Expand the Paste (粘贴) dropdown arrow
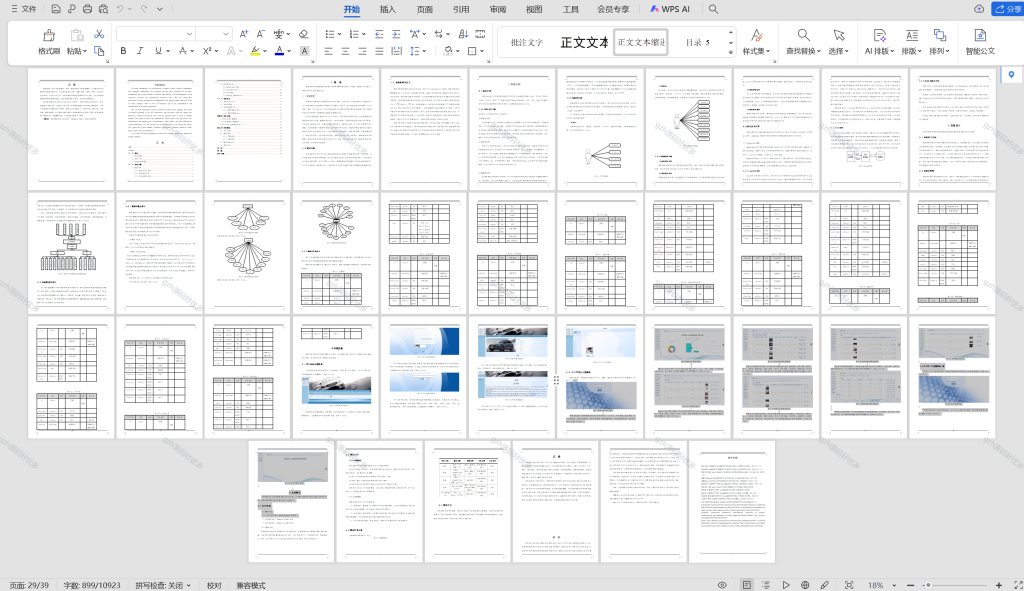 pos(85,52)
